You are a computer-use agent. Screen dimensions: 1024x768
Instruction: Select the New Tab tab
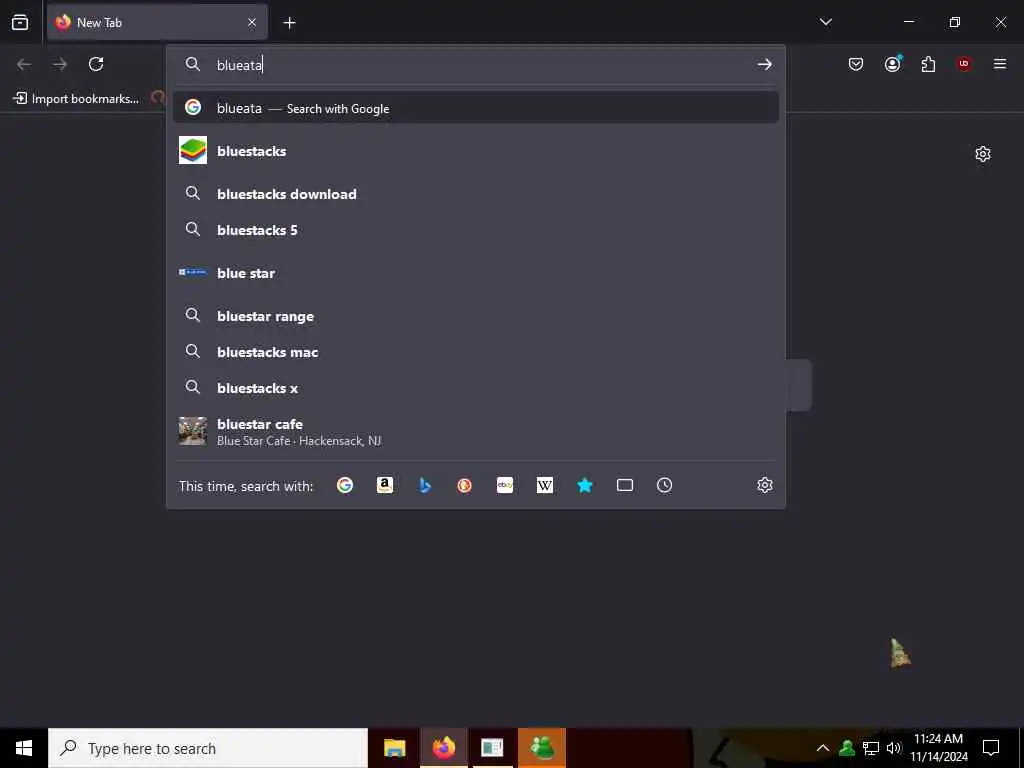pyautogui.click(x=157, y=22)
